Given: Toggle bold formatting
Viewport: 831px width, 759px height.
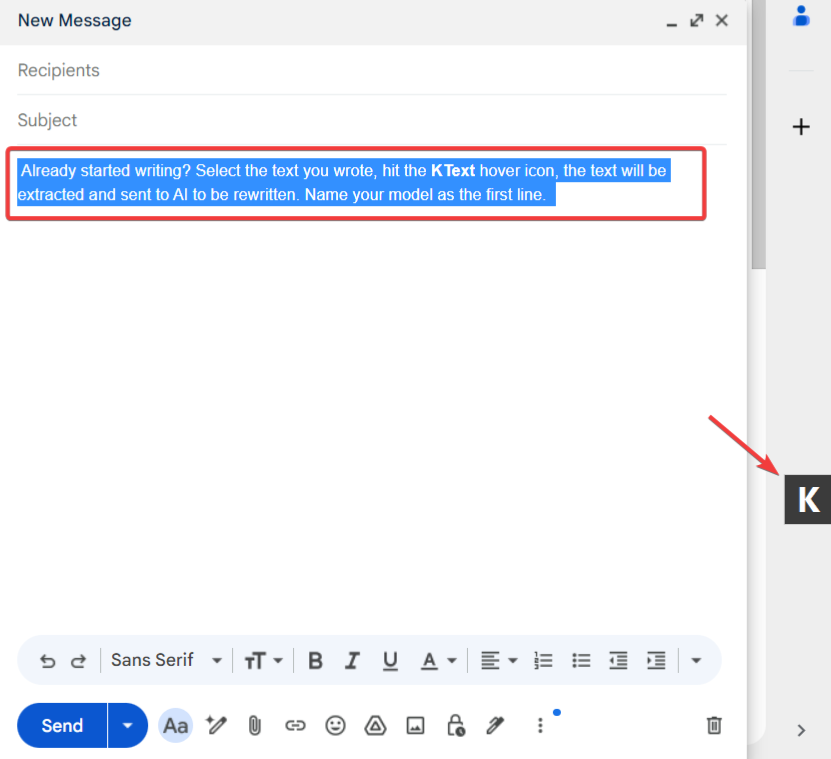Looking at the screenshot, I should pos(315,660).
